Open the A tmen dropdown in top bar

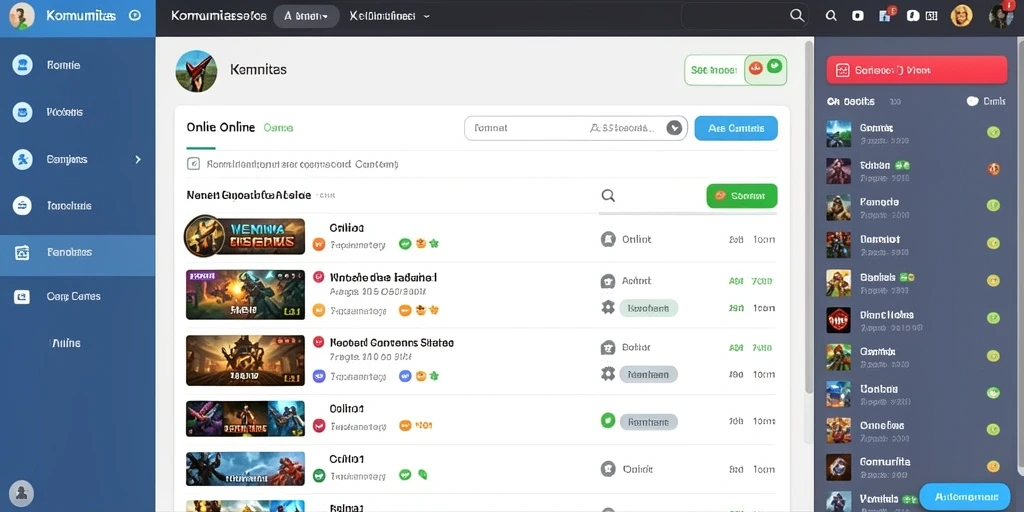point(306,16)
